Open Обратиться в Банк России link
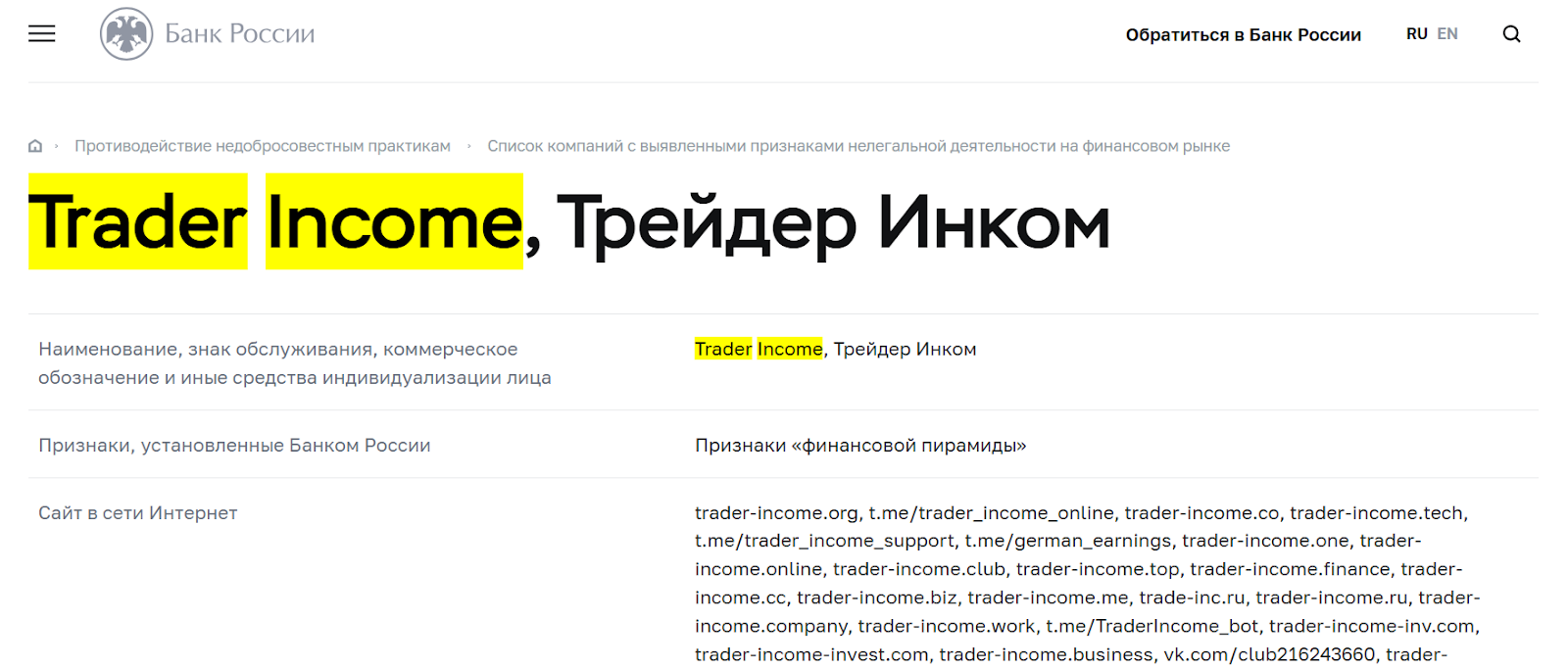This screenshot has height=668, width=1568. point(1243,35)
